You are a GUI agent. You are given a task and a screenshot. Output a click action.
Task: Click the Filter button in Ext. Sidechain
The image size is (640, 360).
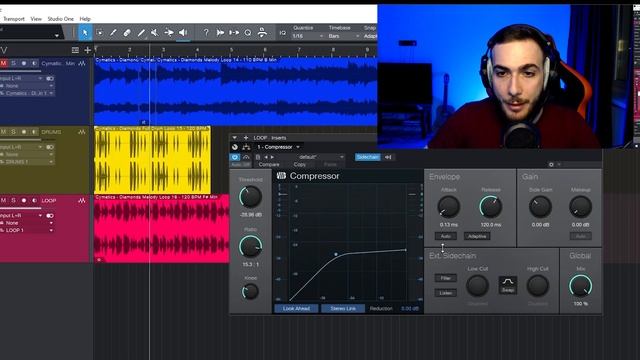click(x=445, y=278)
